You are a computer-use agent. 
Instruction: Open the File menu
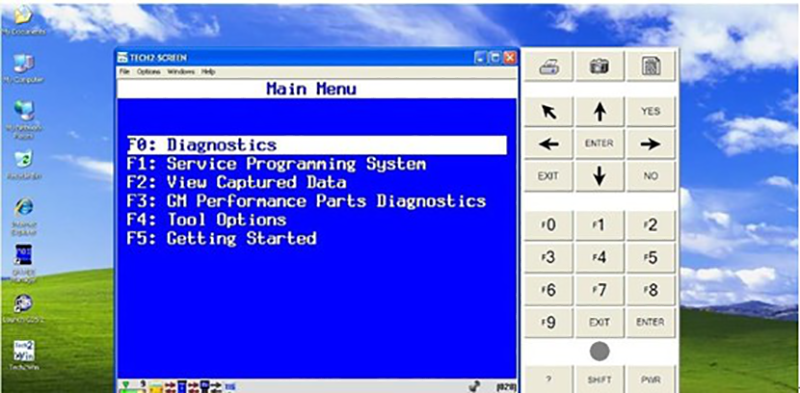(x=124, y=72)
